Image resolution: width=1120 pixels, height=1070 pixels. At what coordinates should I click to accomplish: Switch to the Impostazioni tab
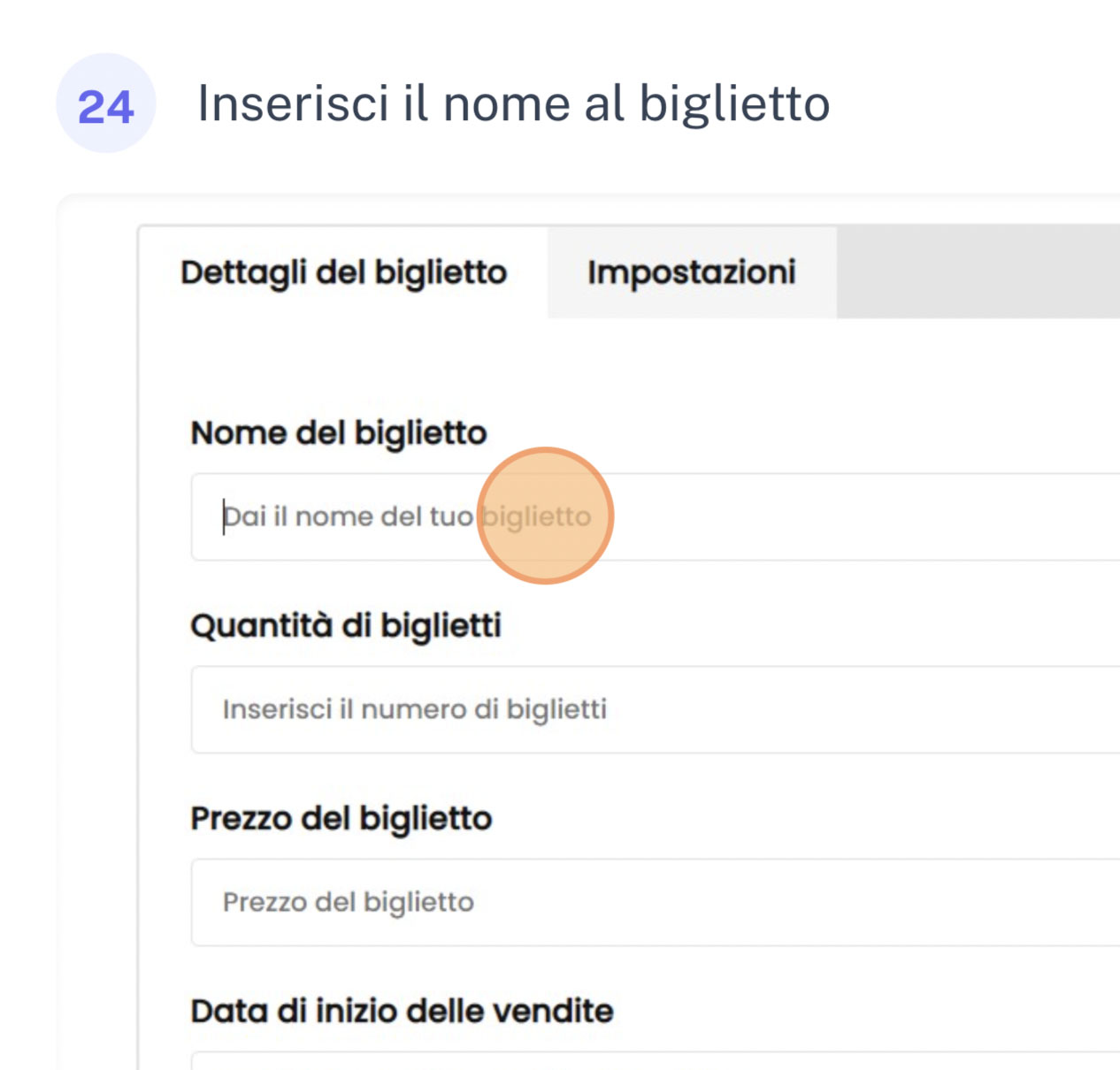(691, 272)
